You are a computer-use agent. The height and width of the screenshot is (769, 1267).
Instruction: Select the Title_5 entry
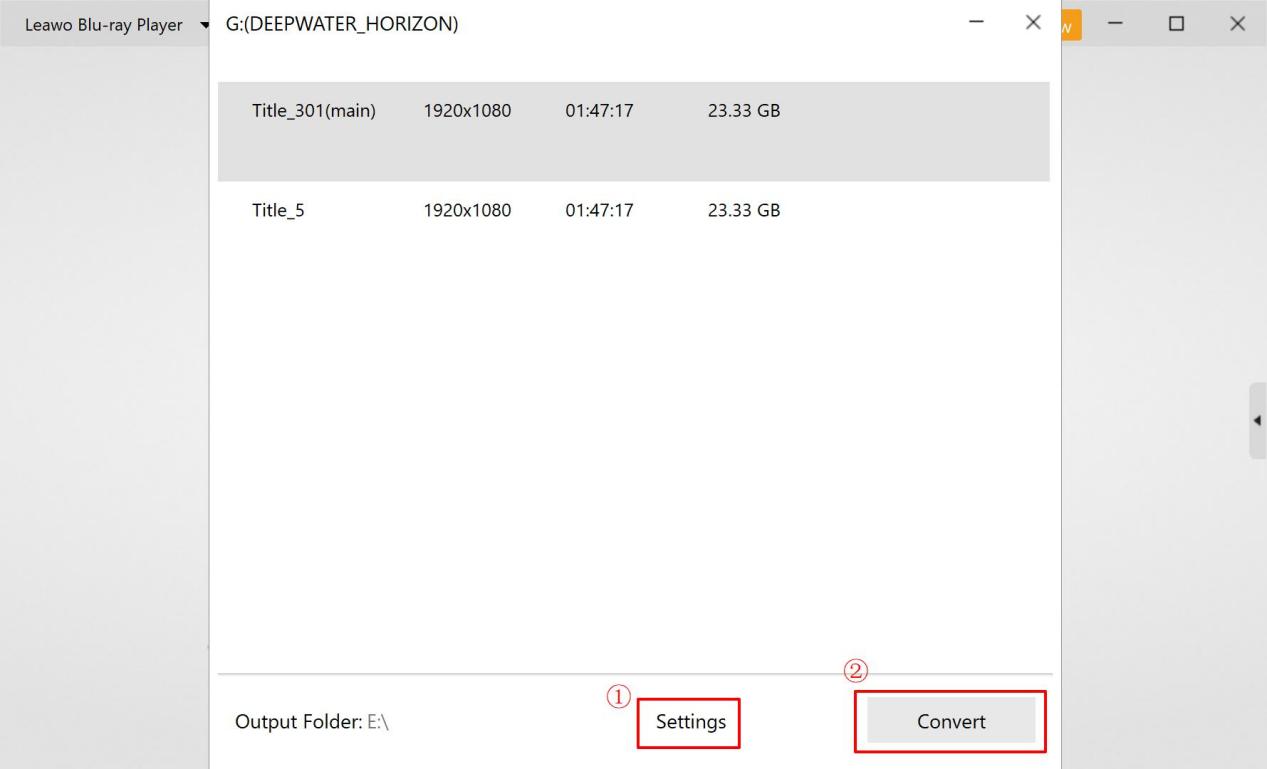tap(278, 211)
